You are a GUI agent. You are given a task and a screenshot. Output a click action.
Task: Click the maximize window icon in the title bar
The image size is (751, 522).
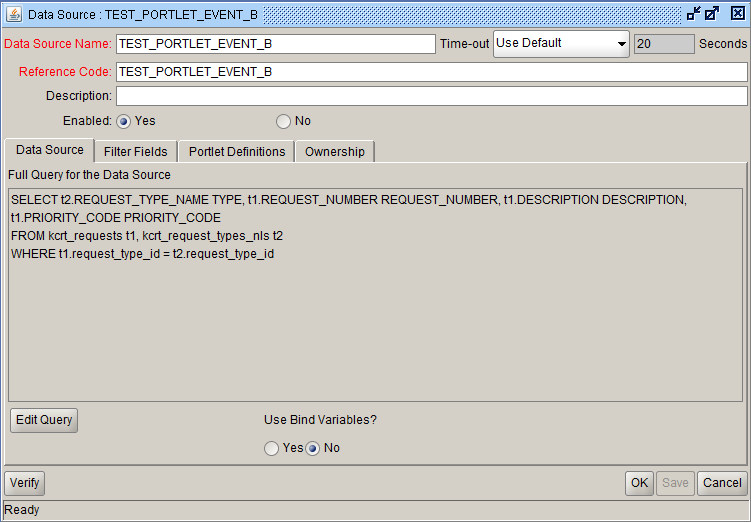tap(713, 14)
